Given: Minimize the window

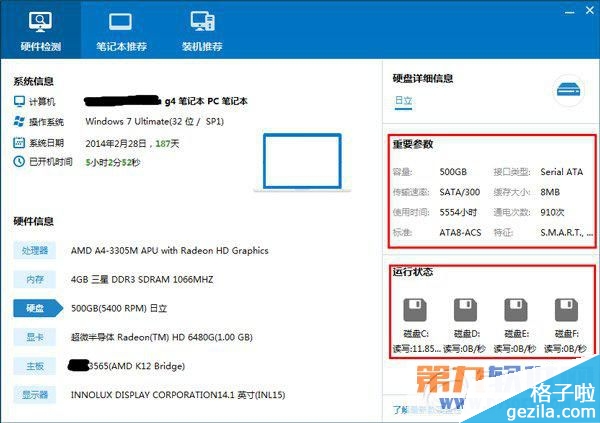Looking at the screenshot, I should pos(569,12).
